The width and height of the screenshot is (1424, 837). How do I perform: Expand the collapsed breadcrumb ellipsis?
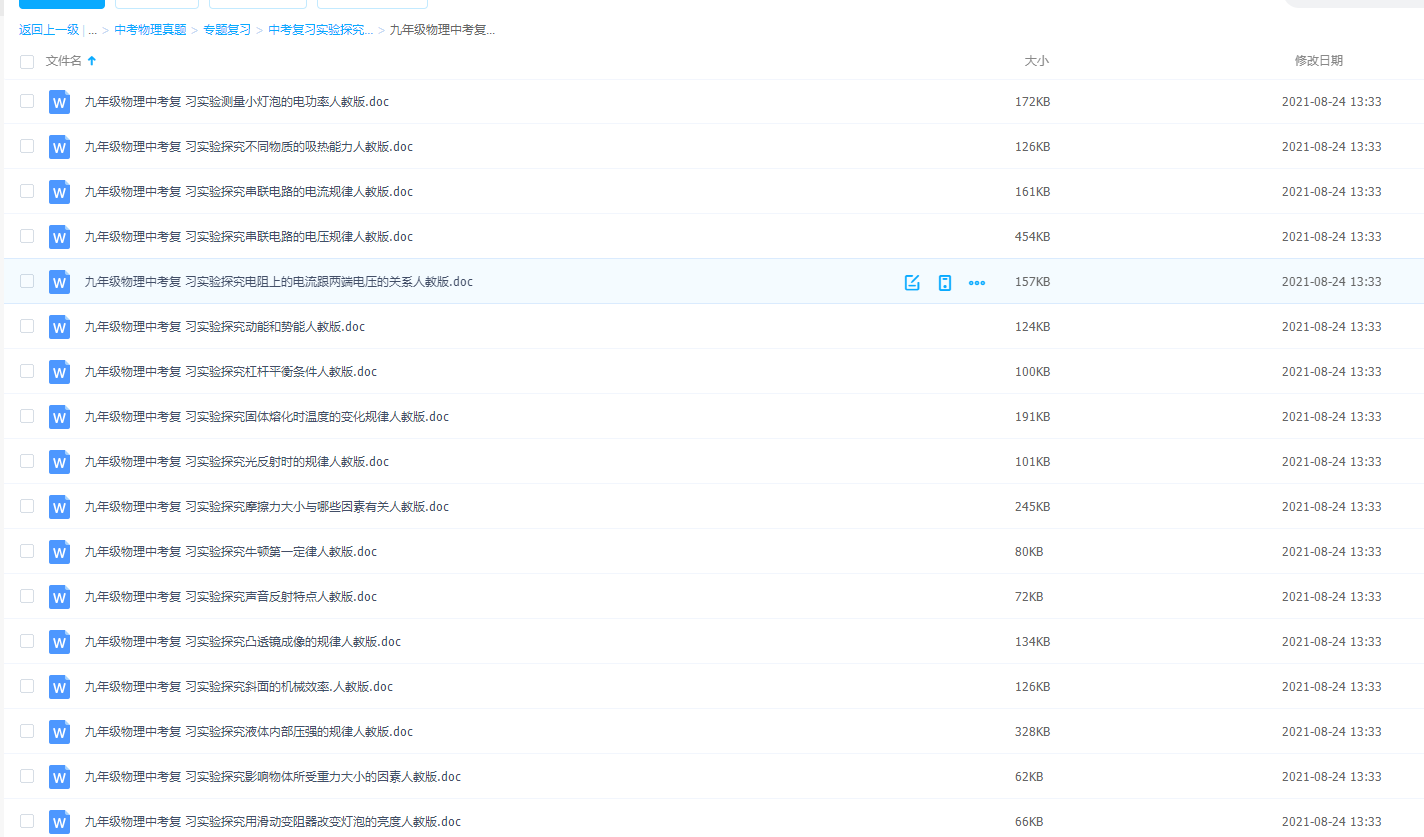(93, 30)
